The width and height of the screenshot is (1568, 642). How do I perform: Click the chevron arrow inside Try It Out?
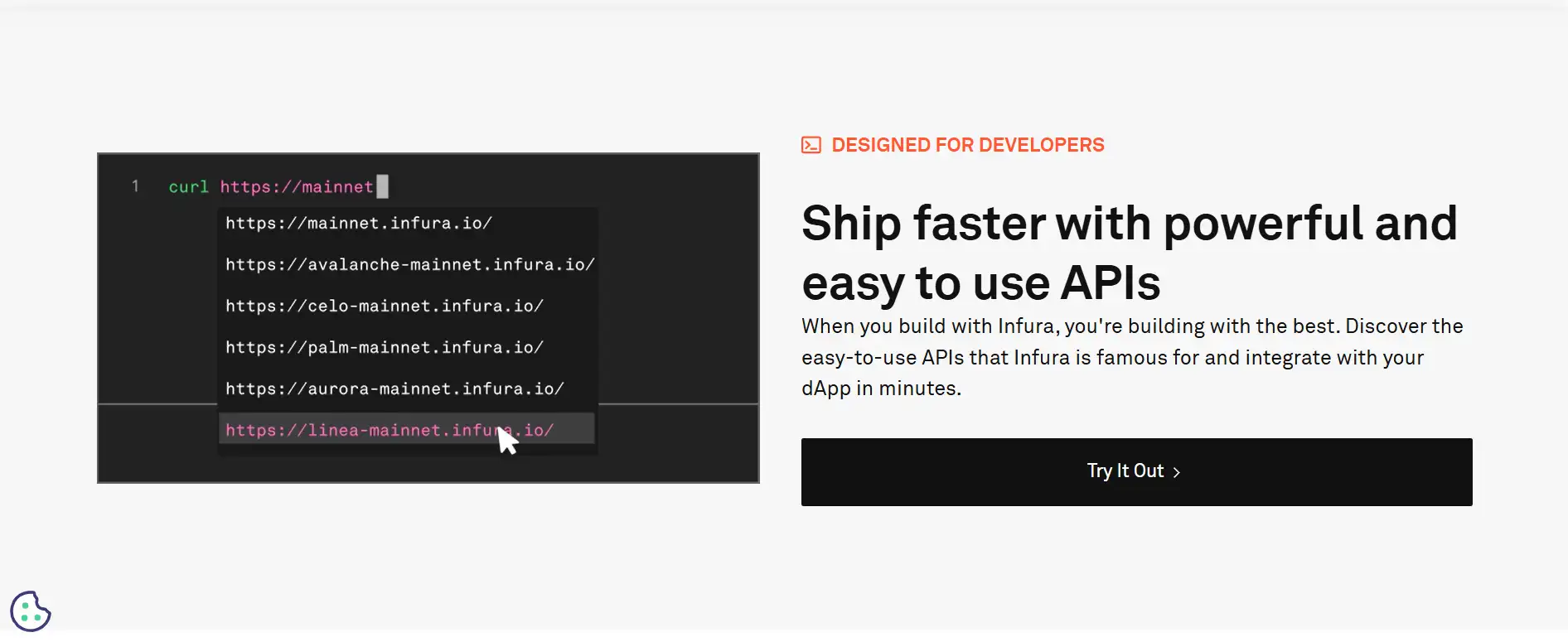click(1177, 472)
